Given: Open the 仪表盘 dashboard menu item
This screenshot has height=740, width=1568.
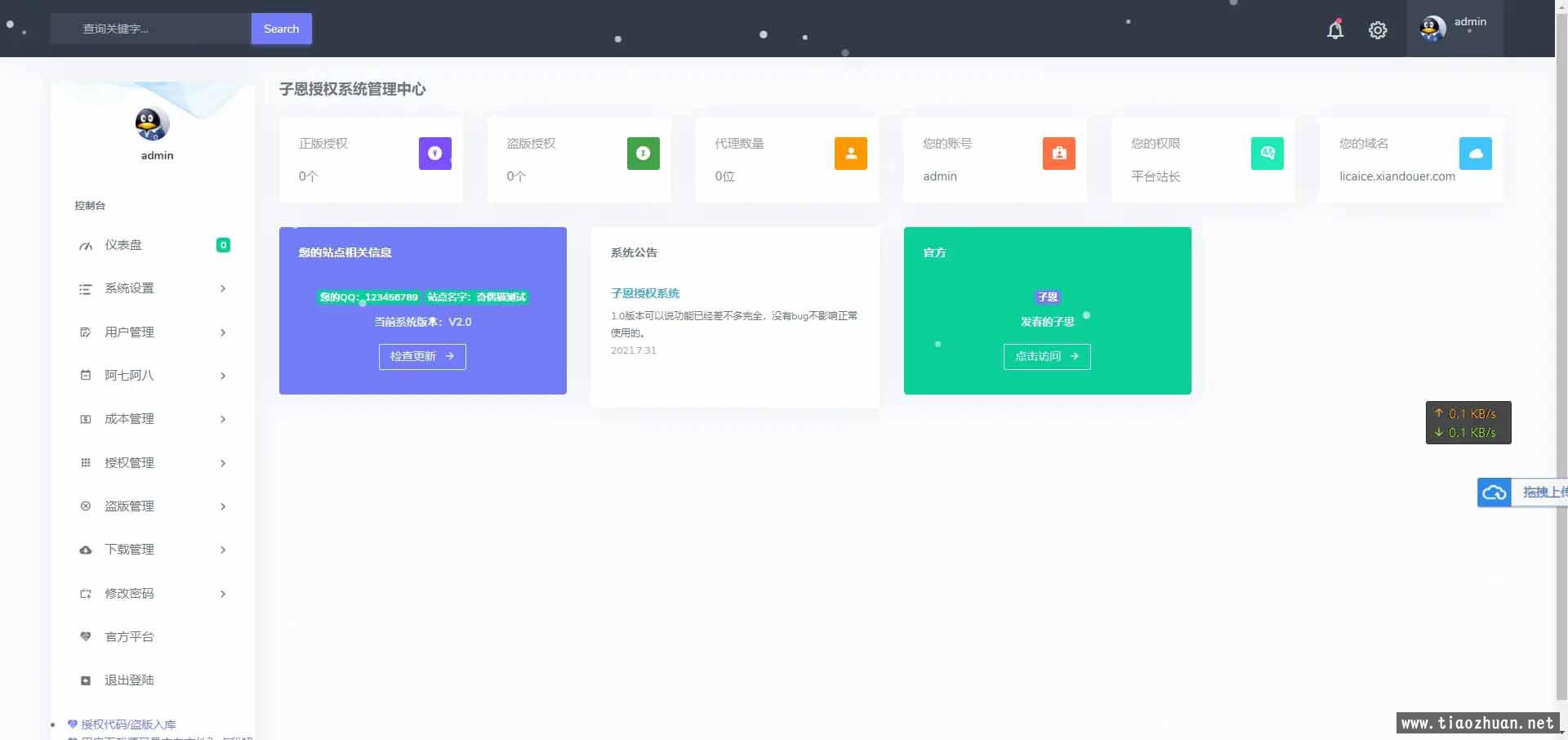Looking at the screenshot, I should (123, 245).
